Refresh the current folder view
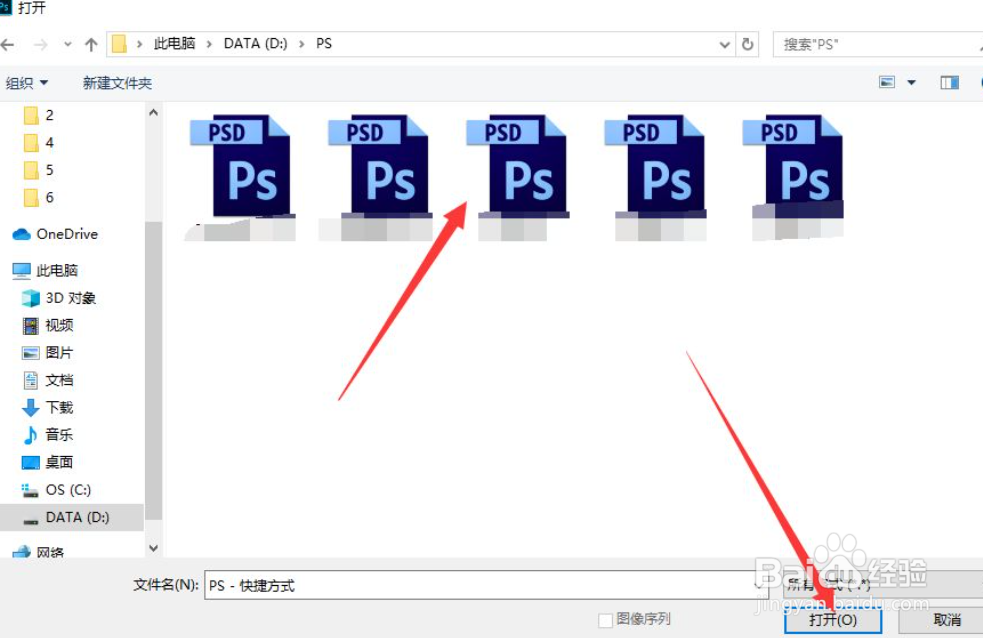 point(747,44)
